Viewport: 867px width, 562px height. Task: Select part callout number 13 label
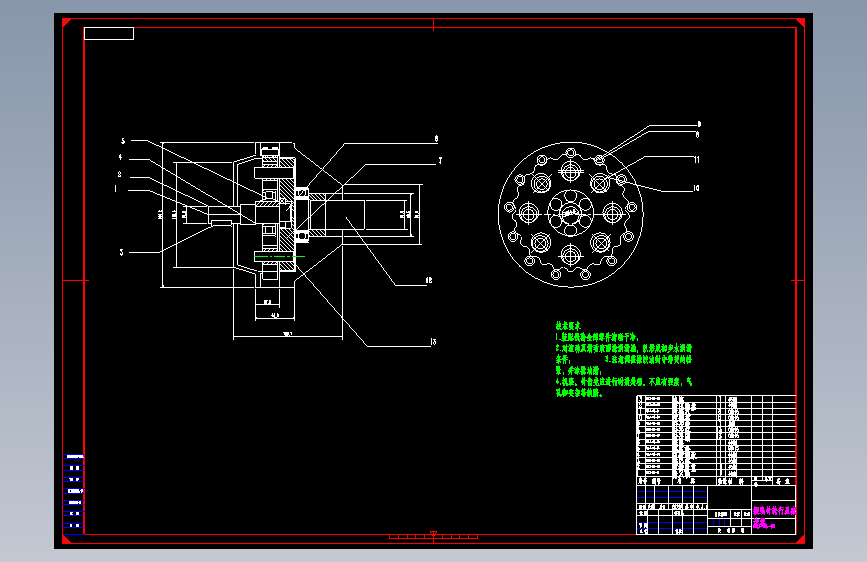pyautogui.click(x=433, y=342)
